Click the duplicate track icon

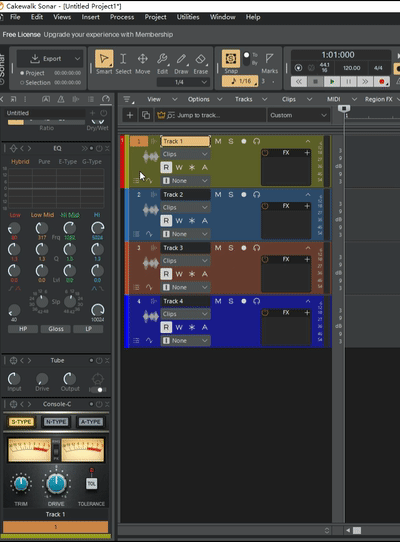(146, 115)
